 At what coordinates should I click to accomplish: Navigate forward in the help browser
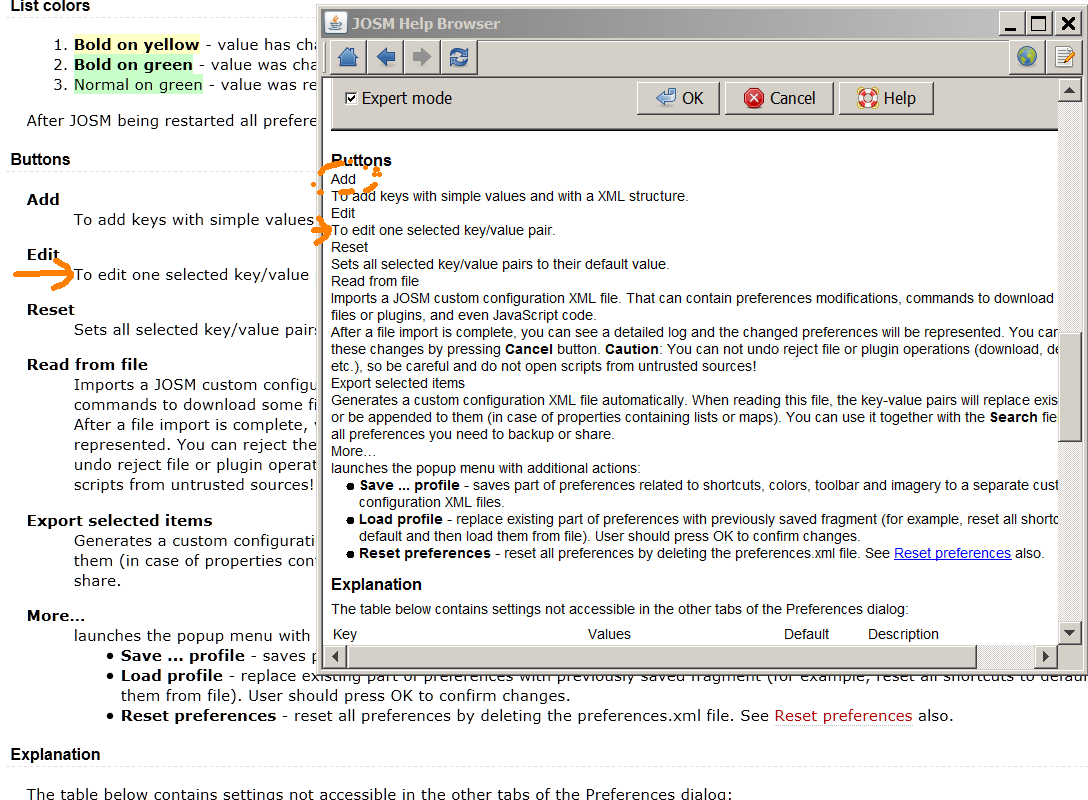pos(422,57)
